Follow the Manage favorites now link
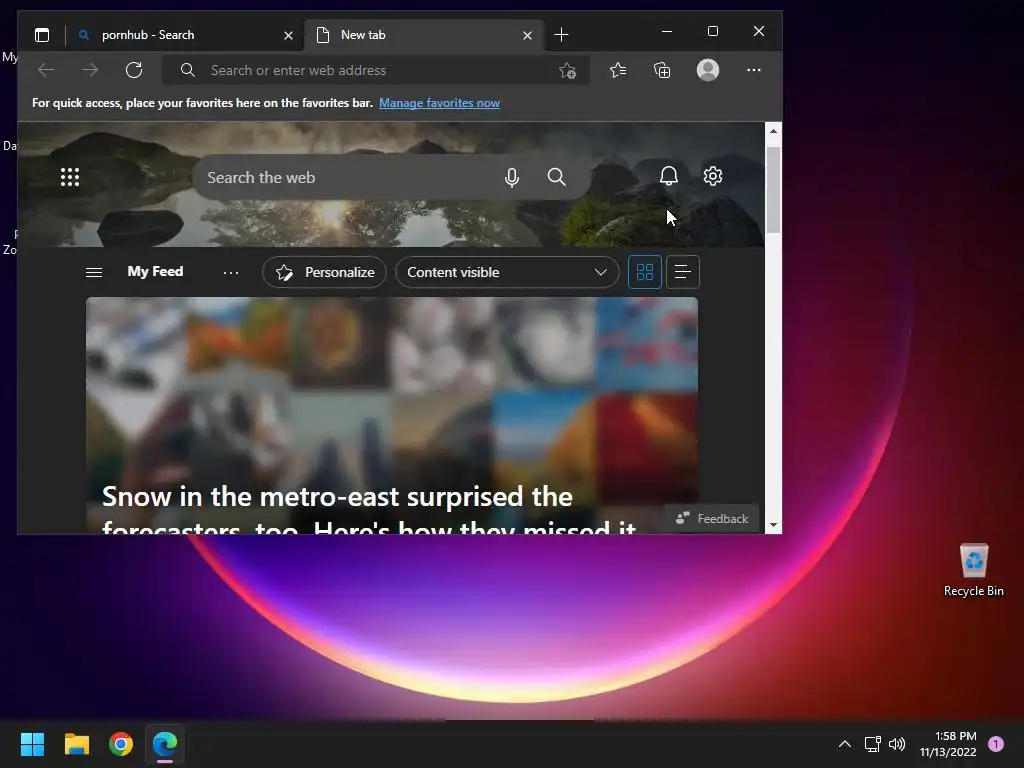Image resolution: width=1024 pixels, height=768 pixels. [x=440, y=103]
